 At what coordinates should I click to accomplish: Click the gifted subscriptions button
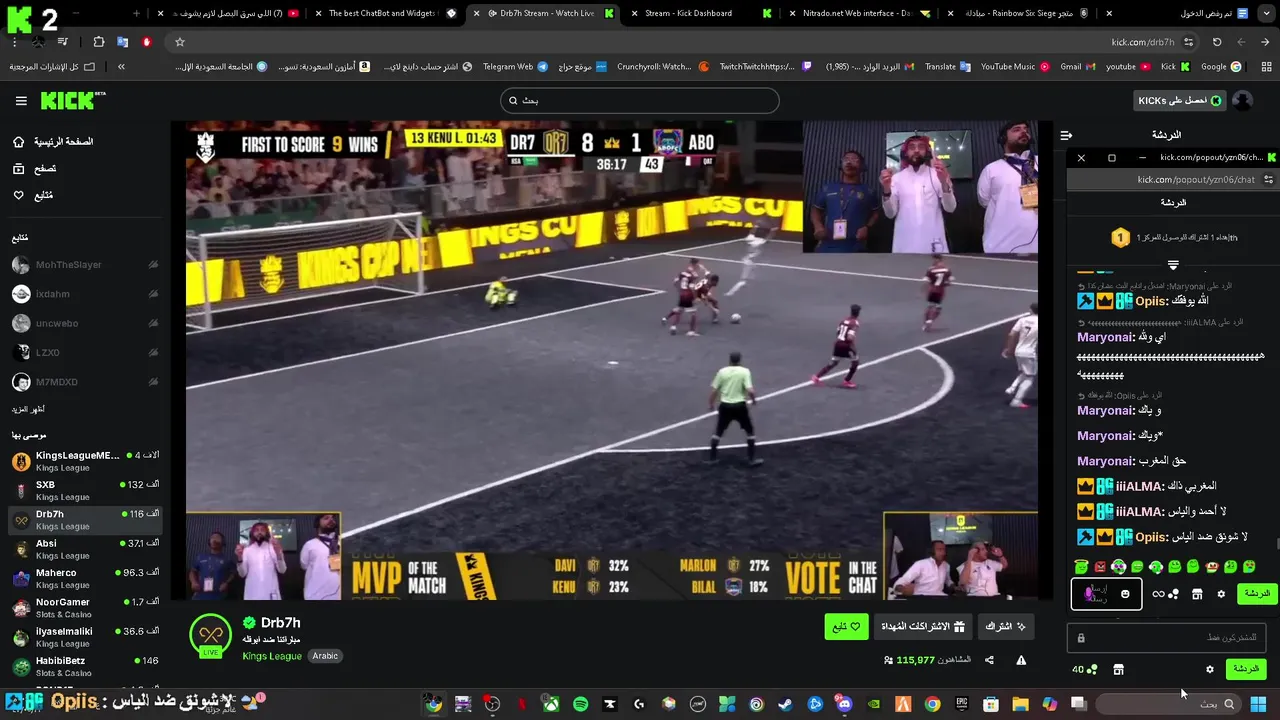tap(923, 627)
